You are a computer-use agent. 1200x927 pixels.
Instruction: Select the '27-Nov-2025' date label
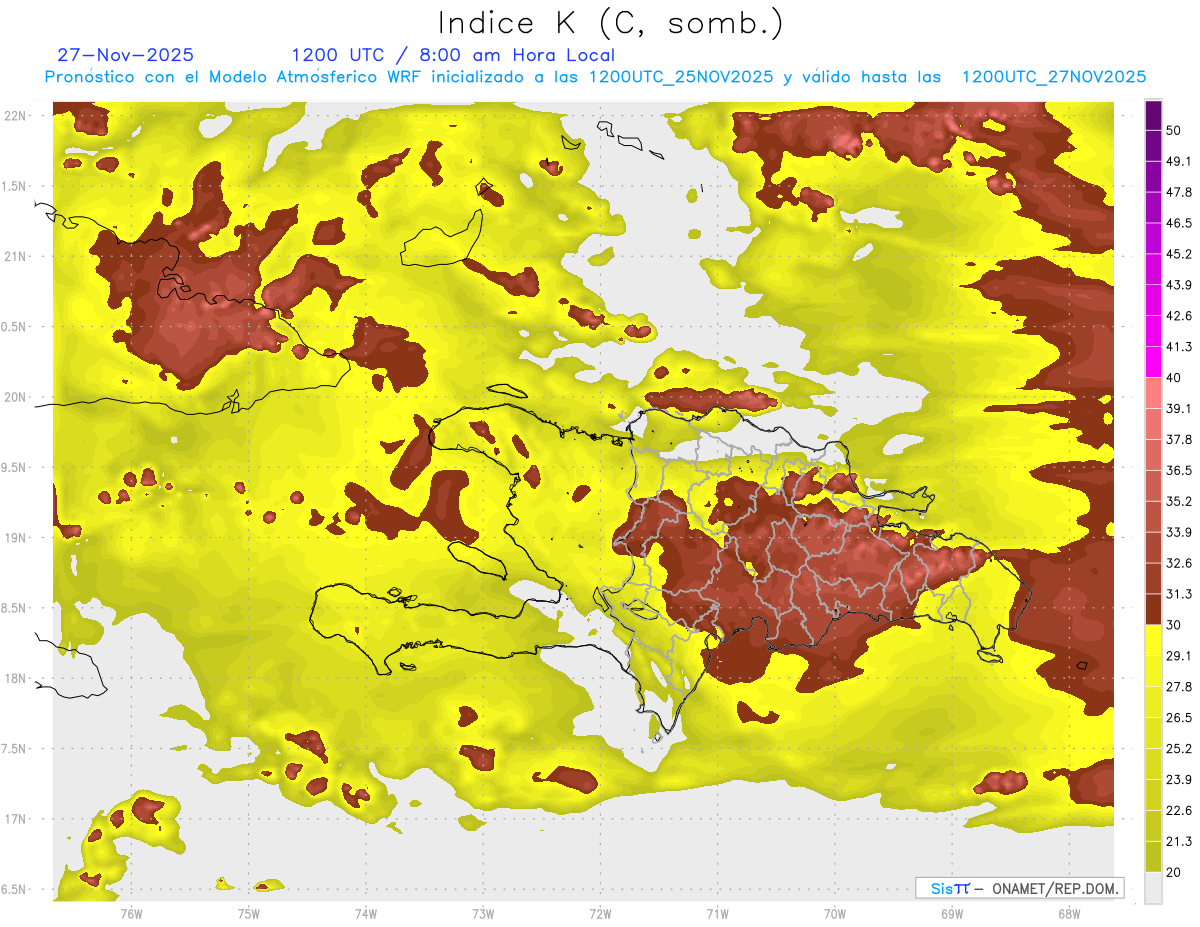[x=126, y=55]
